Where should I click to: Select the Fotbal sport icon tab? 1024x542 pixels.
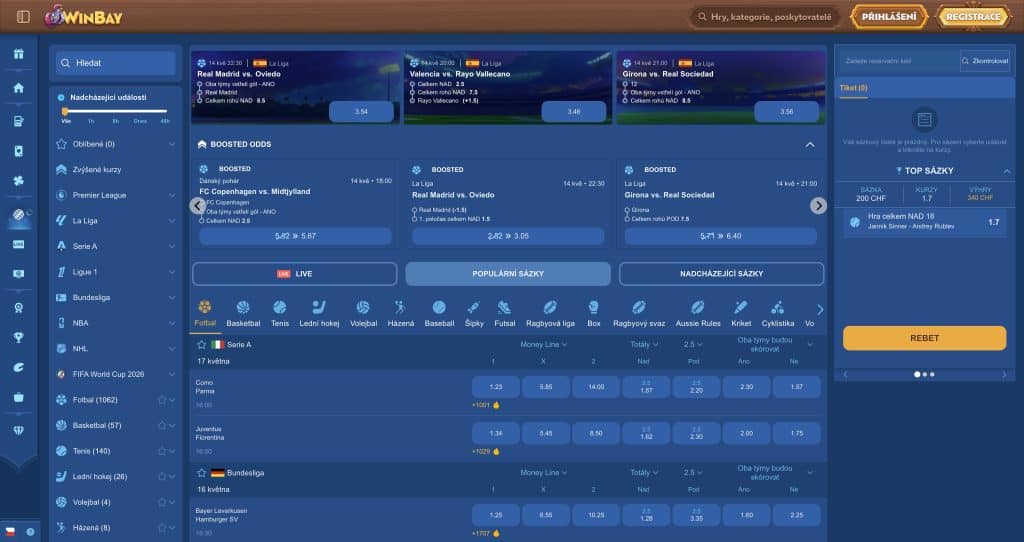[205, 313]
